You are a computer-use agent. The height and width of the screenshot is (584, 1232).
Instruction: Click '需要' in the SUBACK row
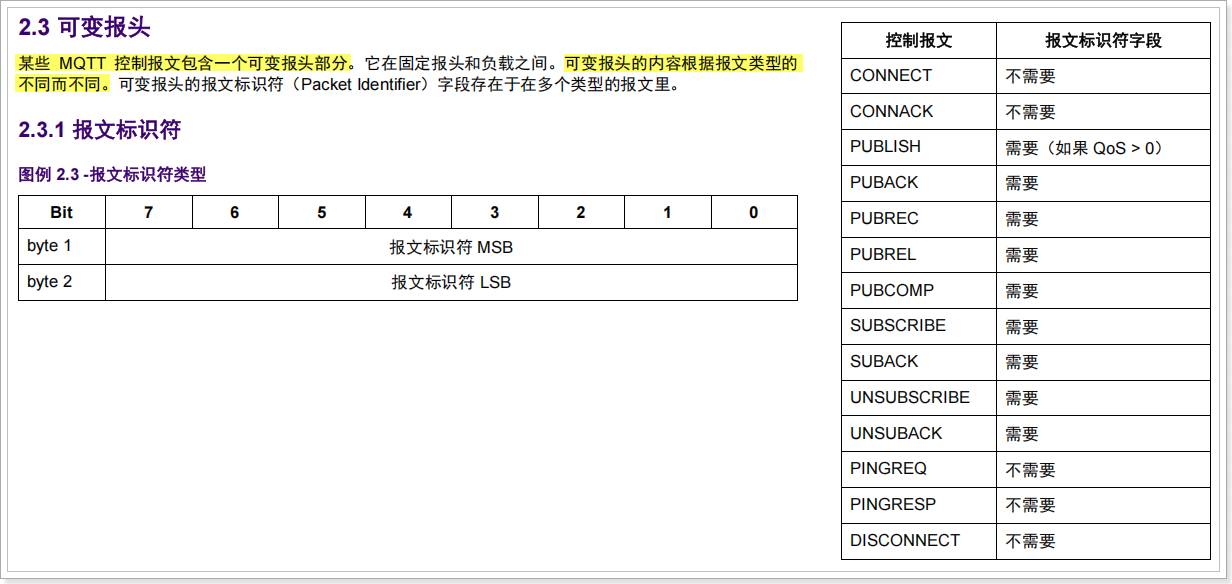(x=1022, y=363)
